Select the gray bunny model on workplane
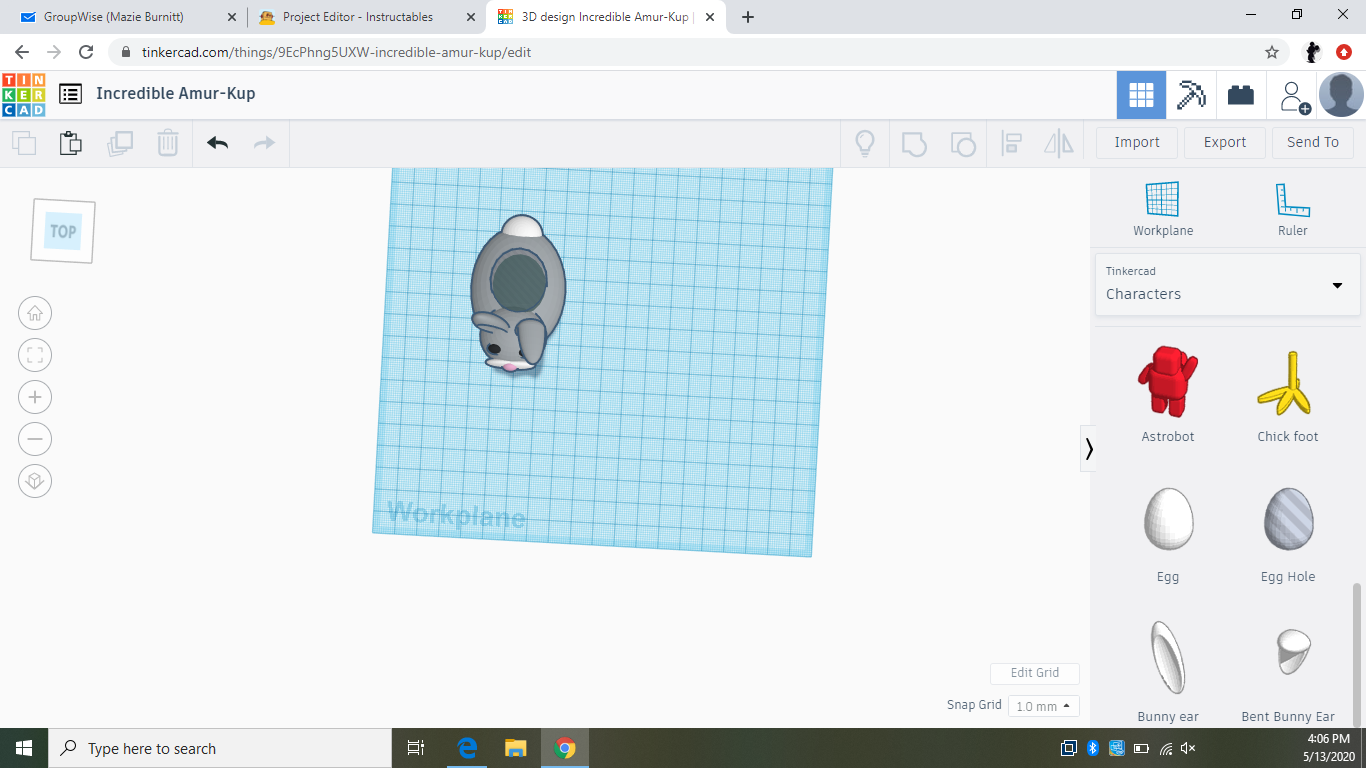Screen dimensions: 1366x768 pos(518,295)
